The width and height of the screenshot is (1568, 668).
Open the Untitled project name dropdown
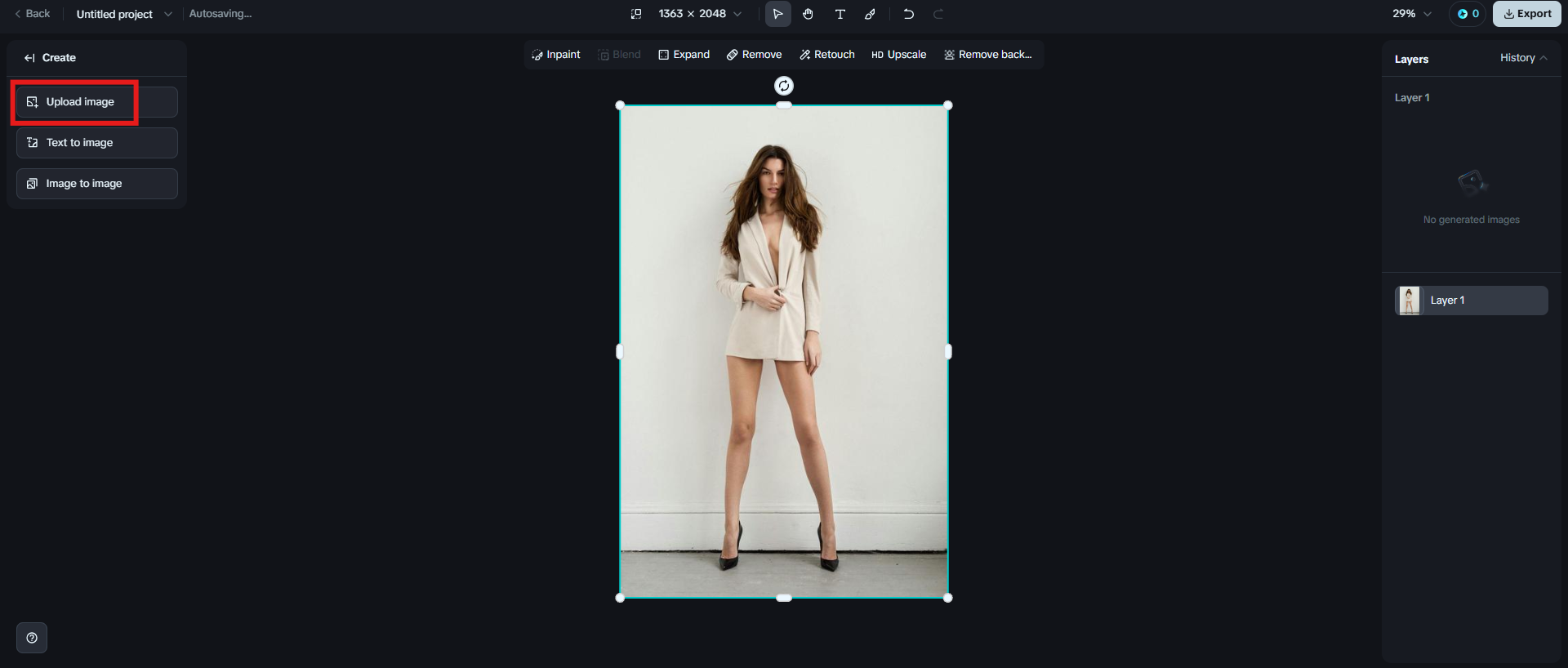[x=124, y=14]
